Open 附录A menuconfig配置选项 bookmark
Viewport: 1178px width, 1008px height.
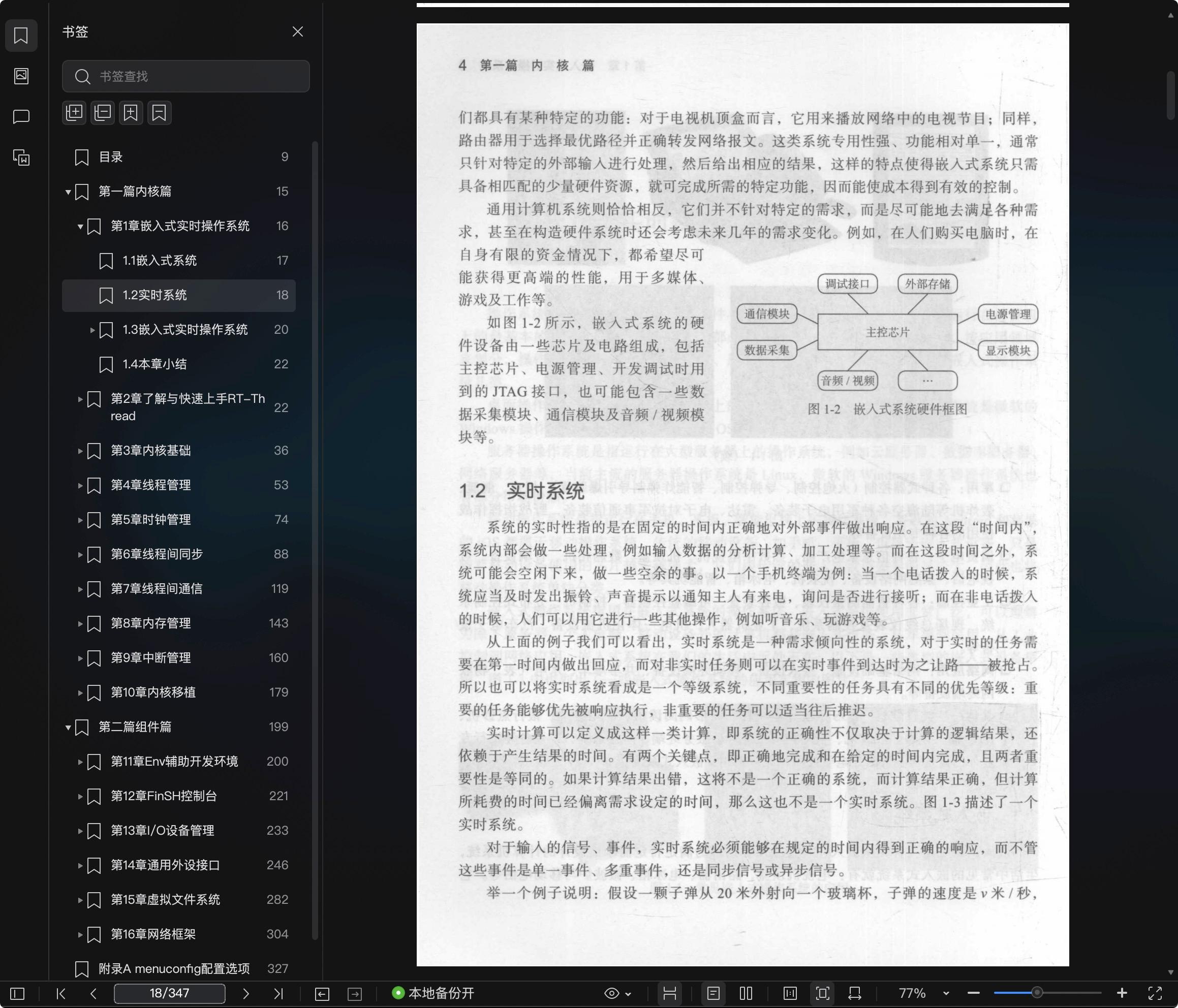pos(178,969)
